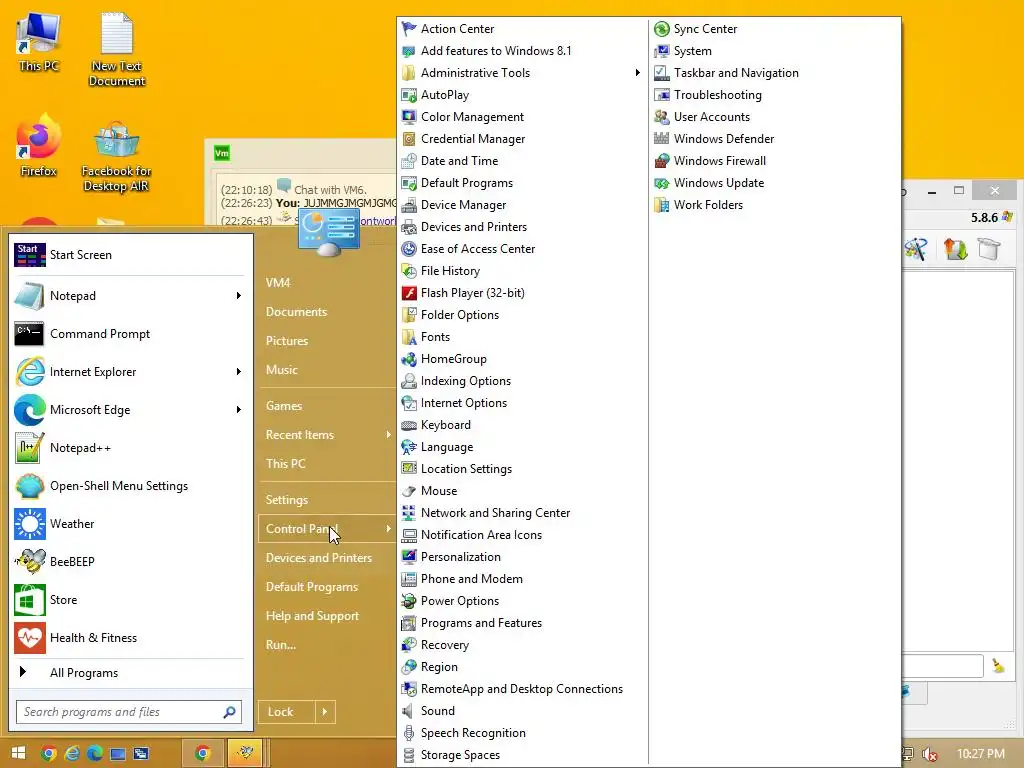Expand Microsoft Edge jump list arrow
This screenshot has height=768, width=1024.
pos(238,409)
